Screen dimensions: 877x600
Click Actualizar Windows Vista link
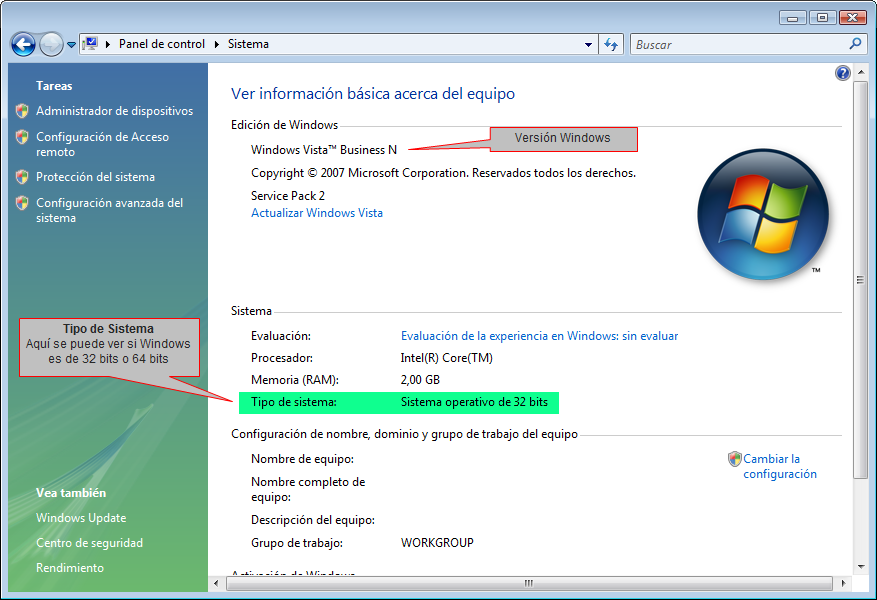tap(317, 213)
